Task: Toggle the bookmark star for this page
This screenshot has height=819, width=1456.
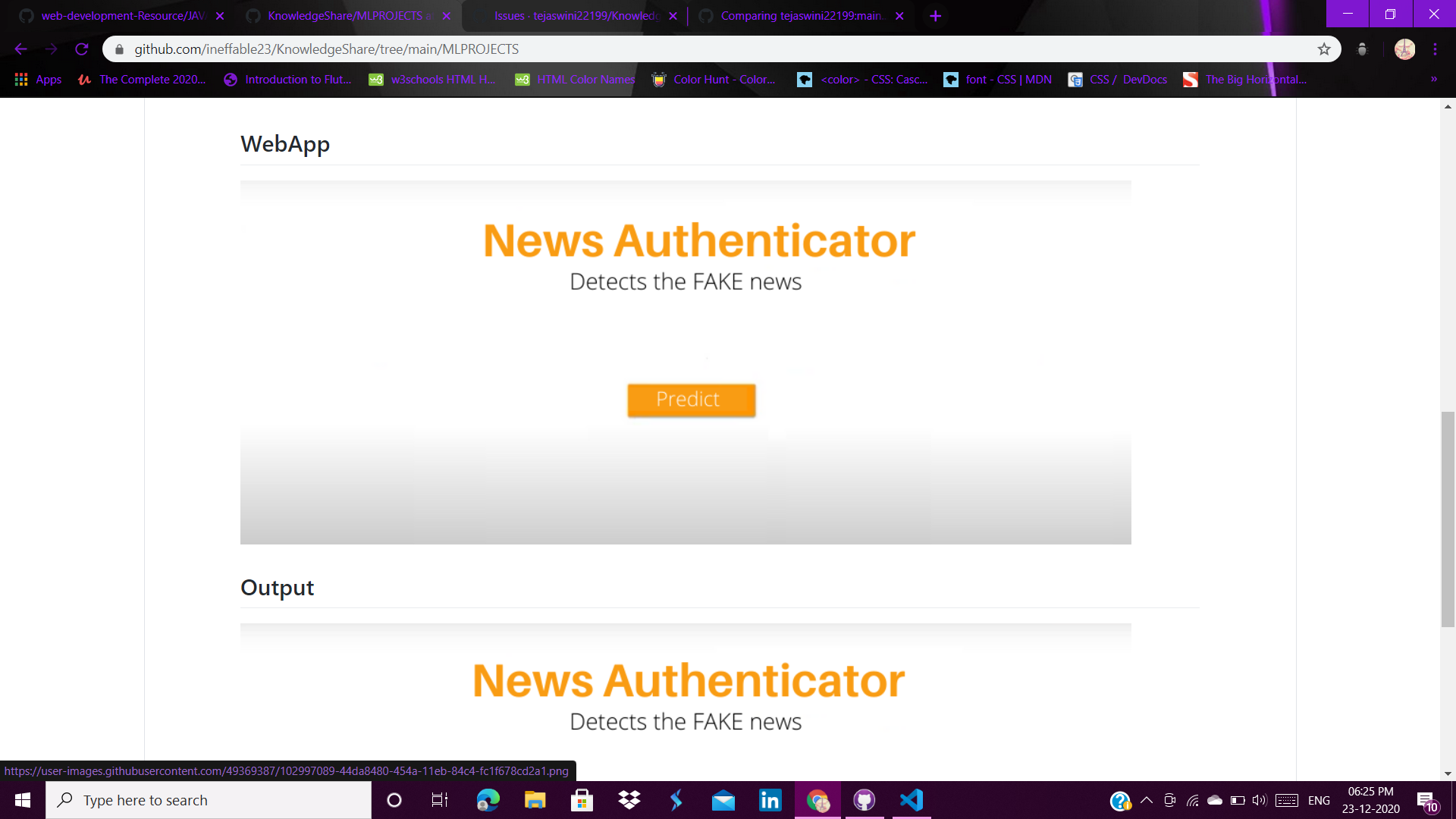Action: 1326,49
